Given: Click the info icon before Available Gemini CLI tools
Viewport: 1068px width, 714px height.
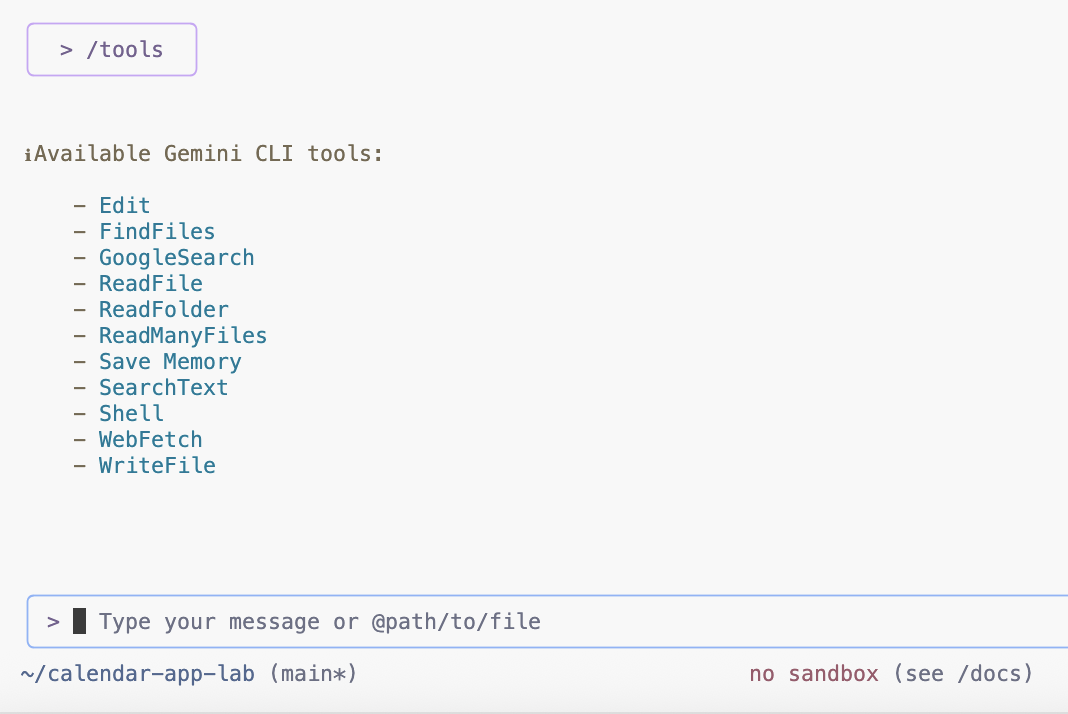Looking at the screenshot, I should point(27,155).
